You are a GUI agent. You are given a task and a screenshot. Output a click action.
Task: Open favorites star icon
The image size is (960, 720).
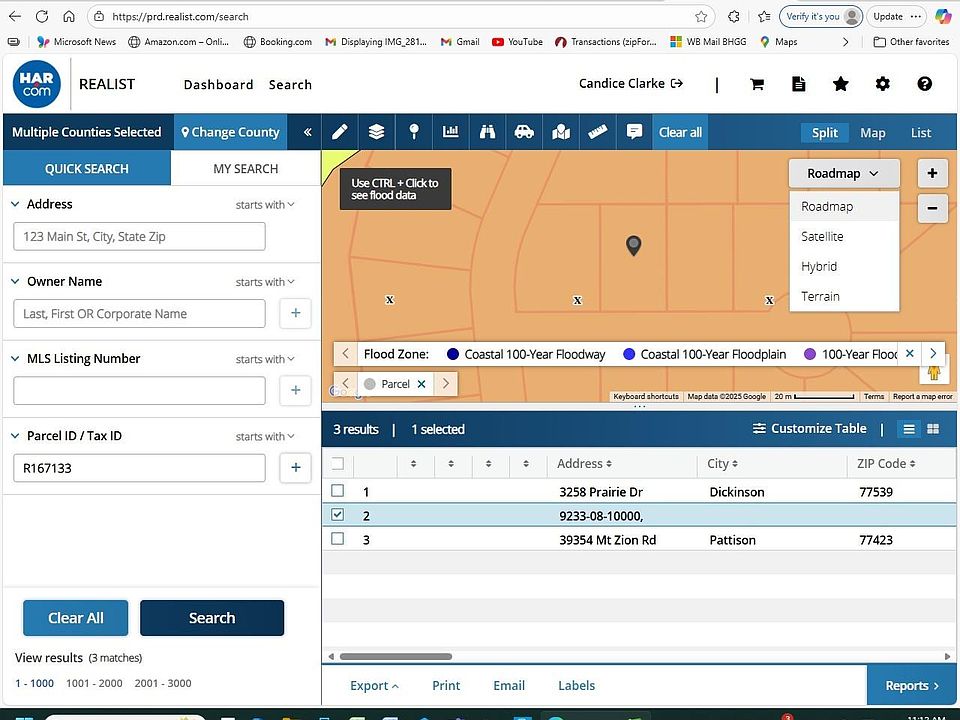click(x=841, y=85)
